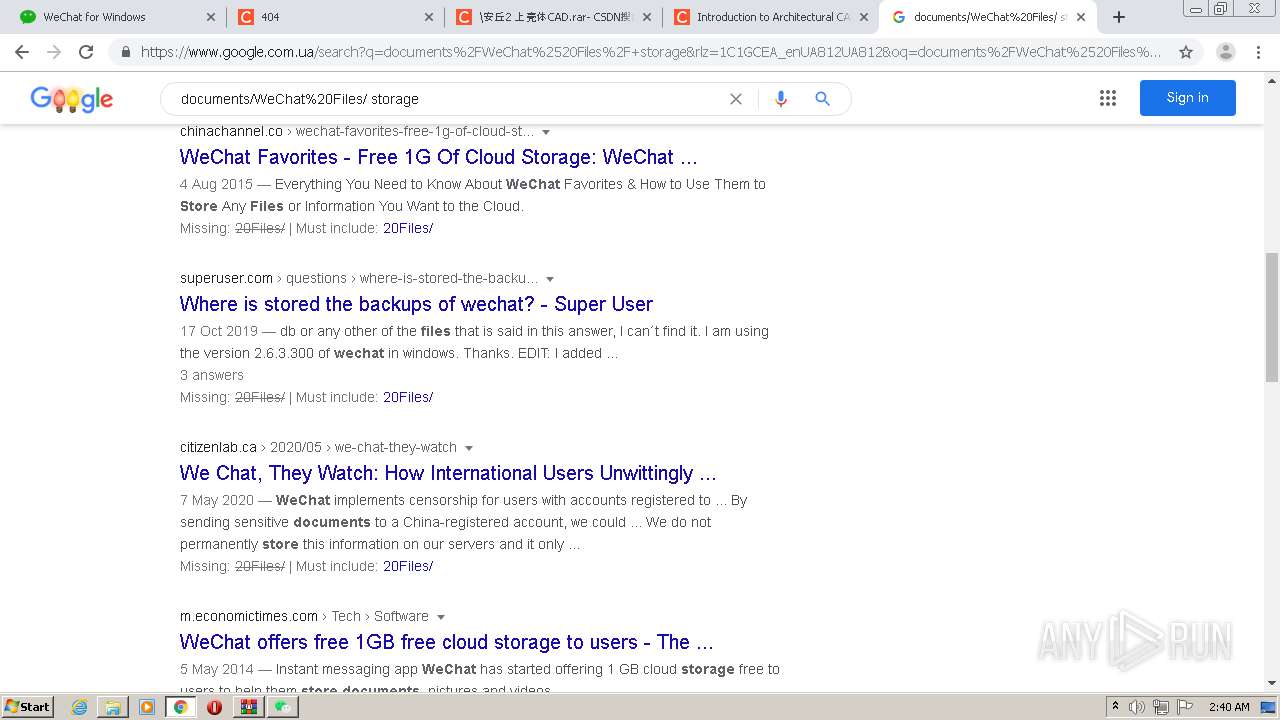The height and width of the screenshot is (720, 1280).
Task: Switch to the CAD.rar CSDN tab
Action: point(551,17)
